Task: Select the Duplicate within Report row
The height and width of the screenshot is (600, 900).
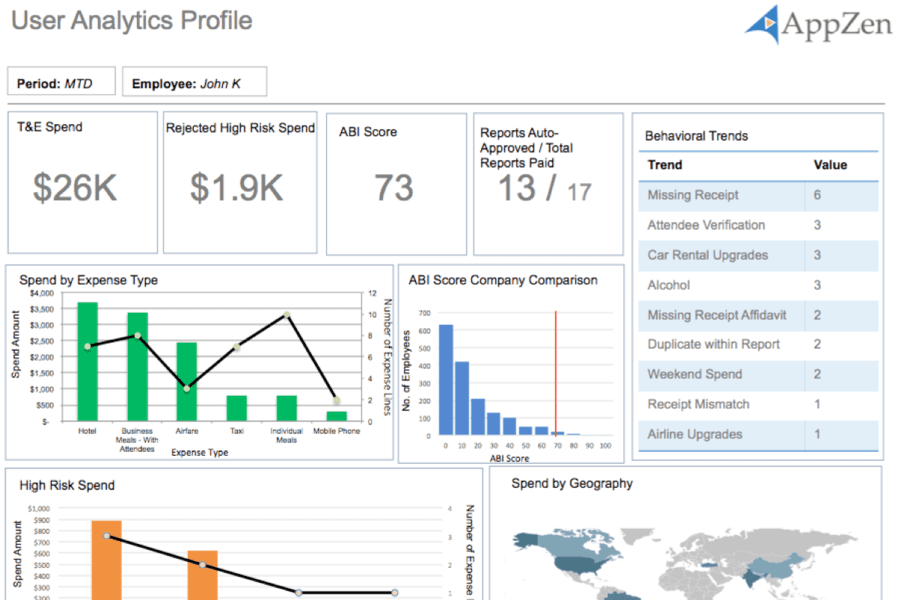Action: 758,344
